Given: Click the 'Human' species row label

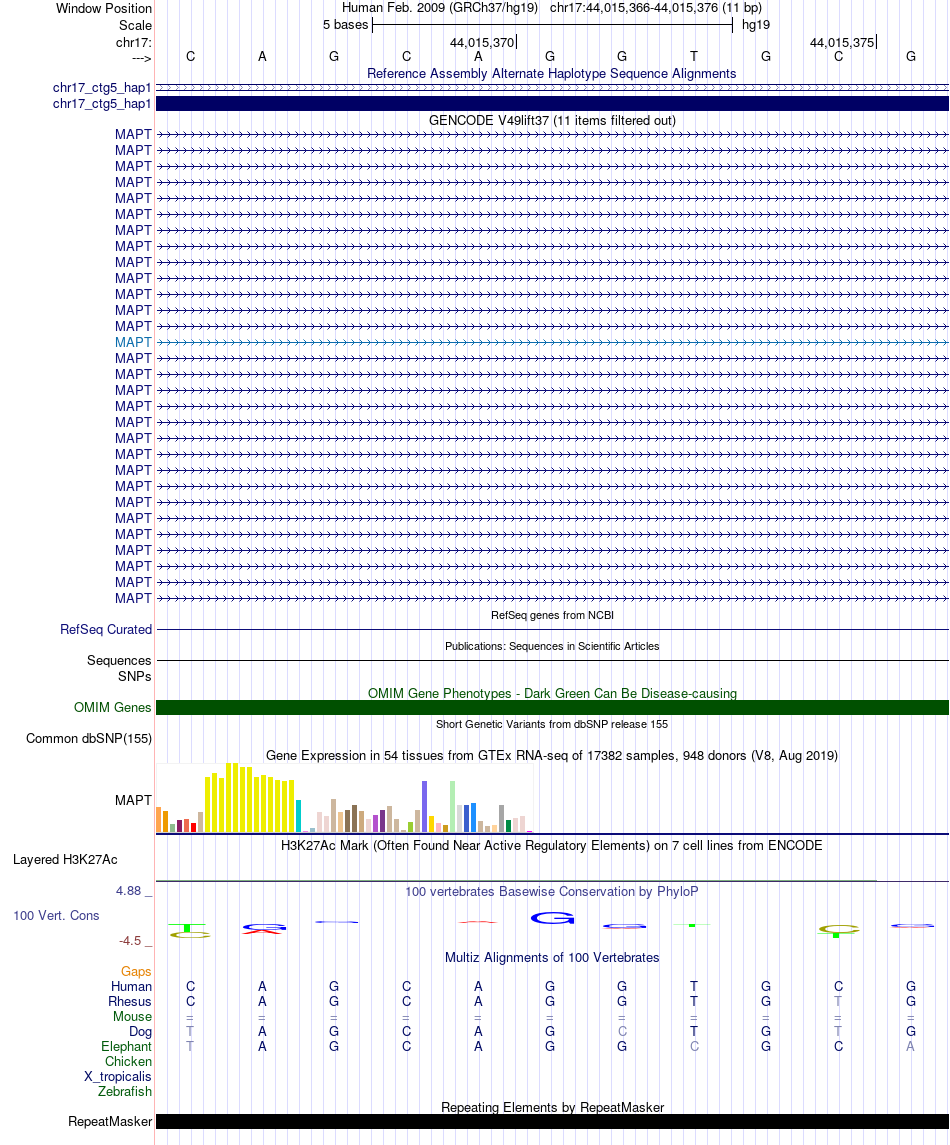Looking at the screenshot, I should point(131,987).
